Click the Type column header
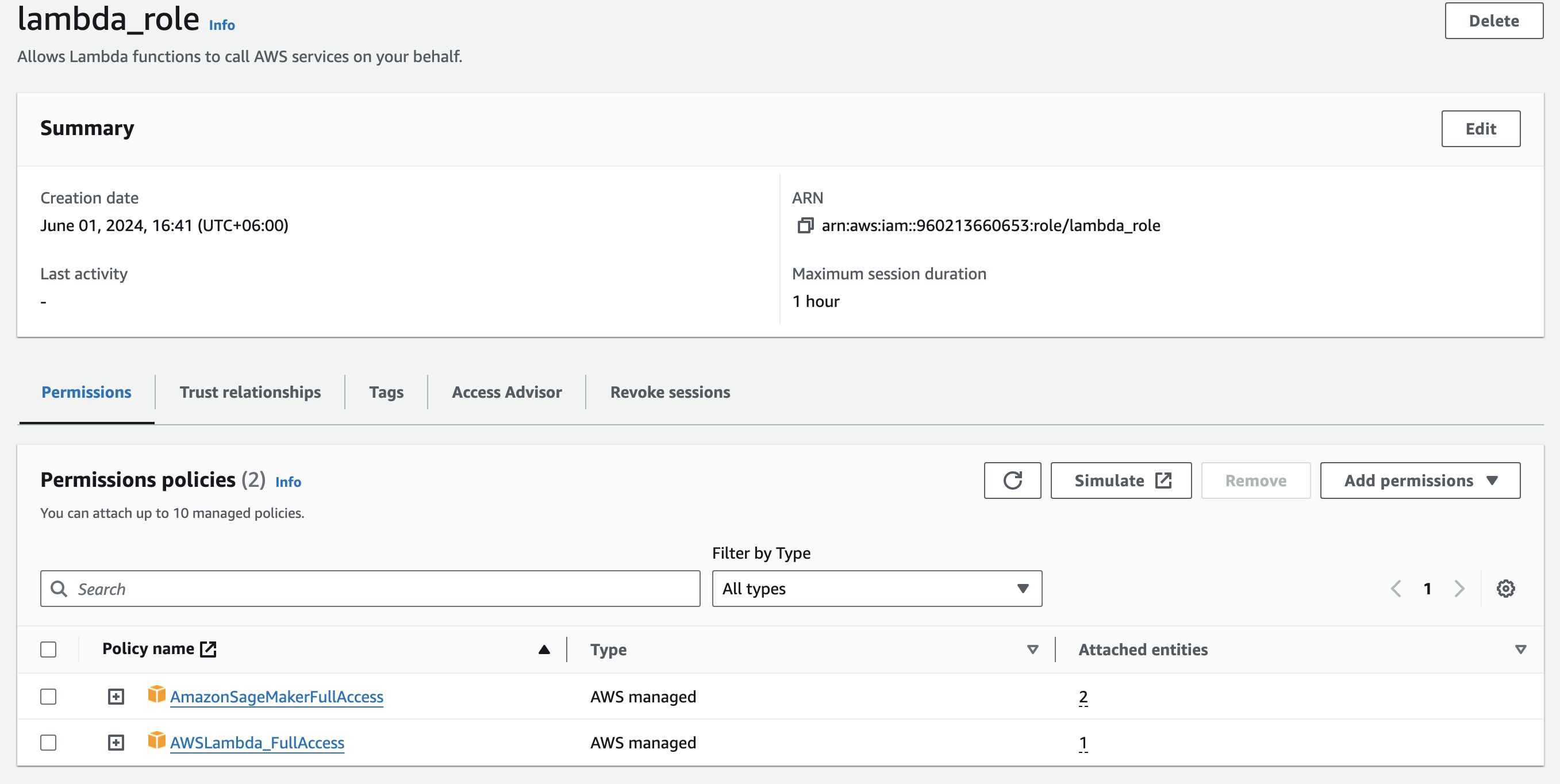This screenshot has height=784, width=1560. click(608, 650)
